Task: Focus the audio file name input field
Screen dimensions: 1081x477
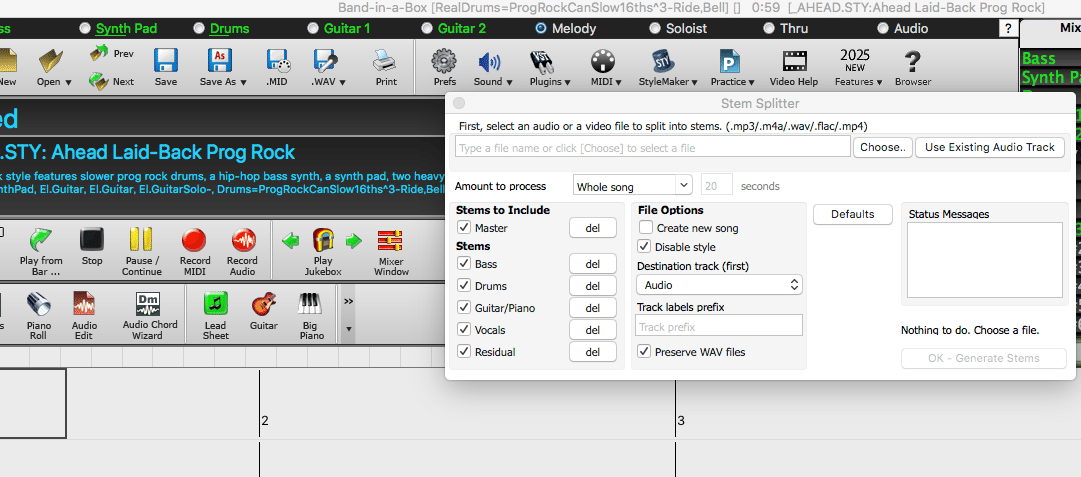Action: coord(653,147)
